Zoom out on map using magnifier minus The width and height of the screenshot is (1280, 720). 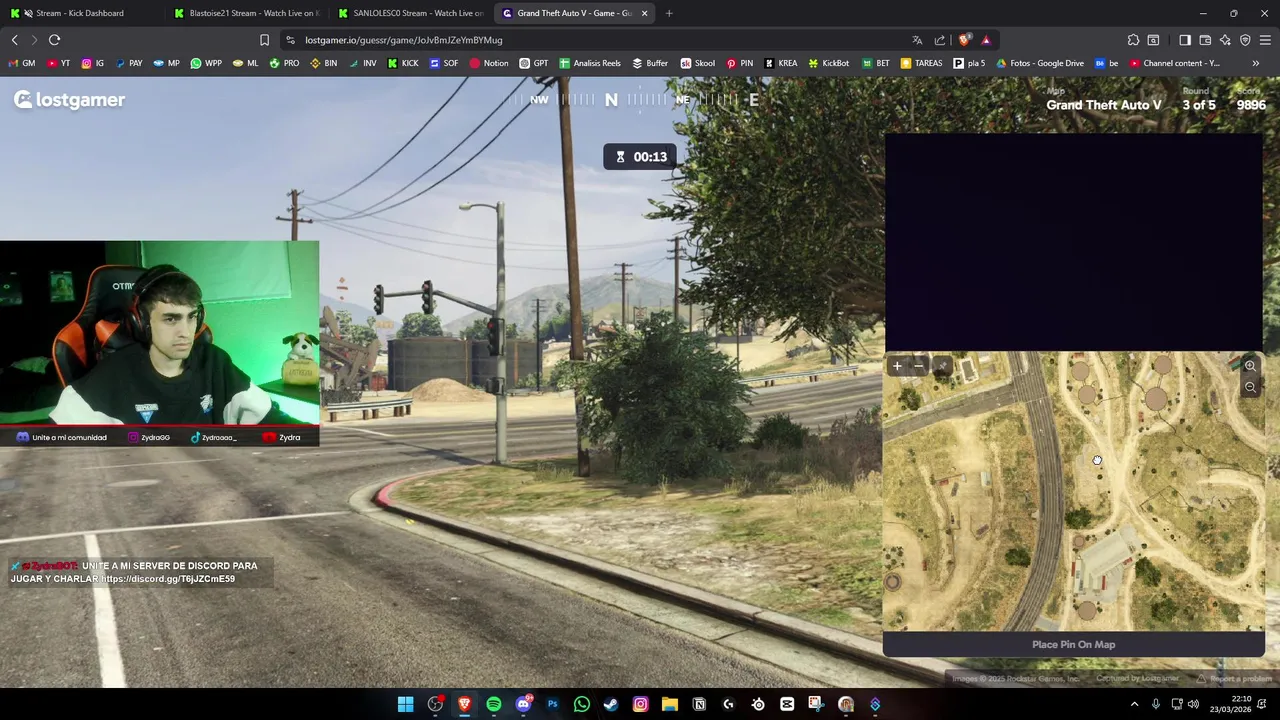click(1250, 387)
